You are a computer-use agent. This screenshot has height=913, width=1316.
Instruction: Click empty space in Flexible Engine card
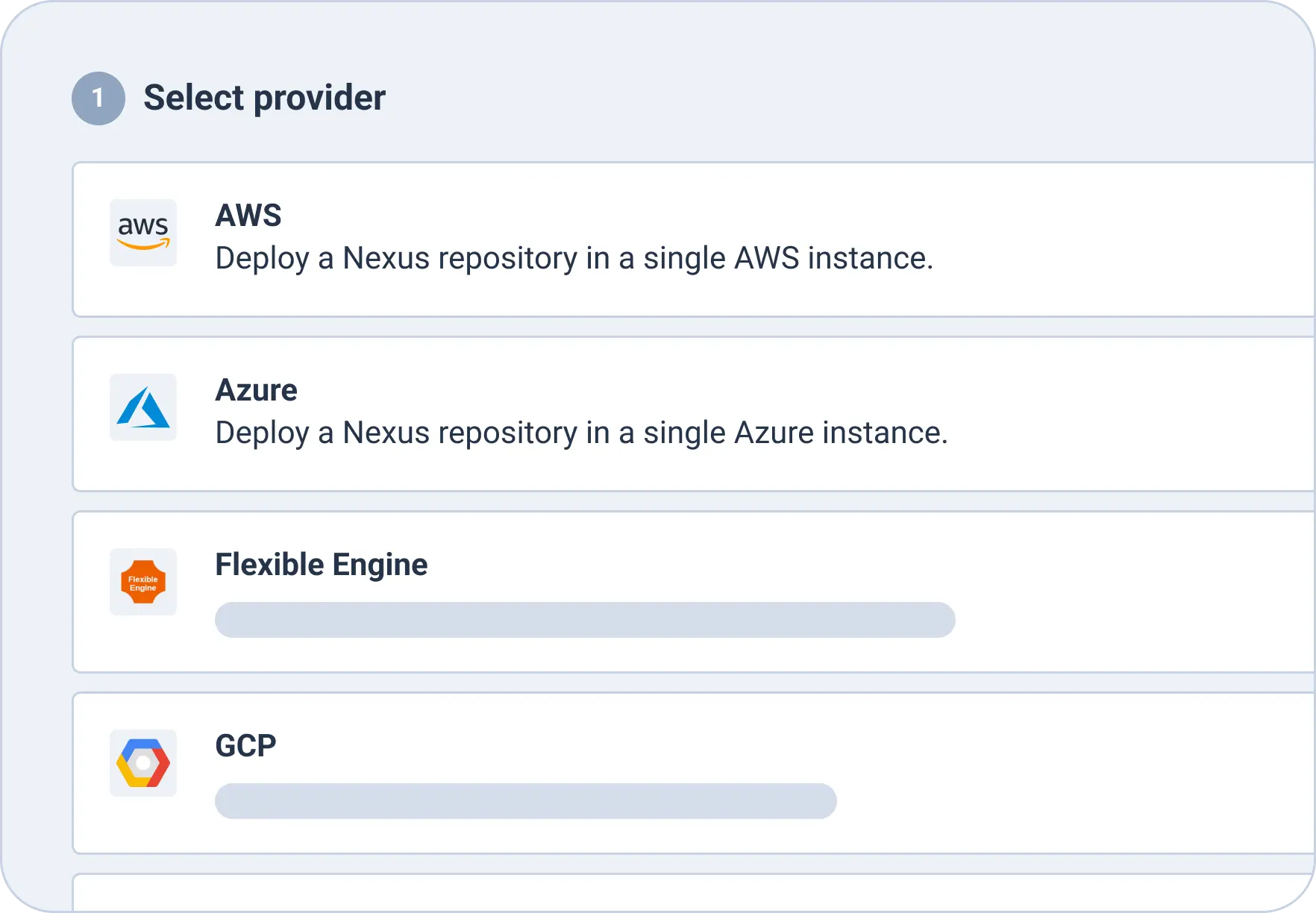(x=1119, y=592)
